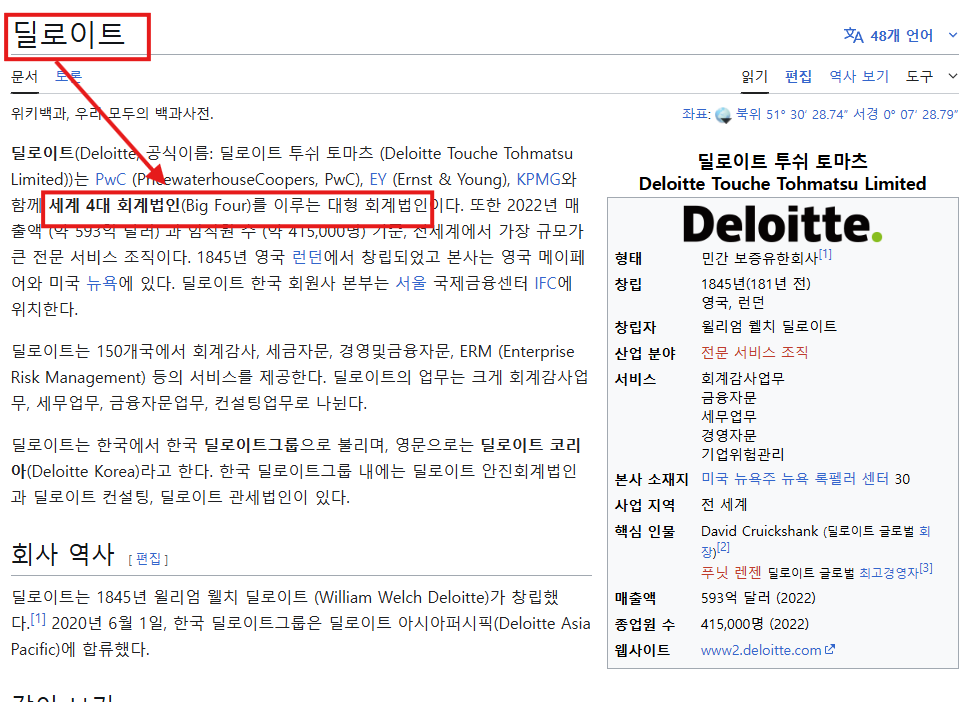Open the 최고경영자 link

tap(889, 574)
